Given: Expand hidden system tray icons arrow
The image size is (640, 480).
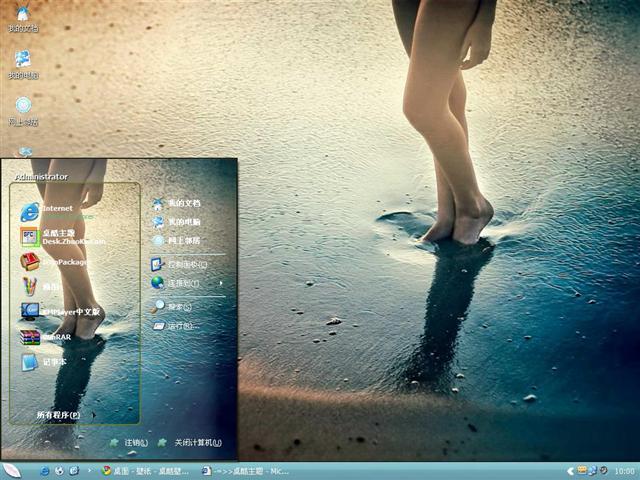Looking at the screenshot, I should 569,470.
